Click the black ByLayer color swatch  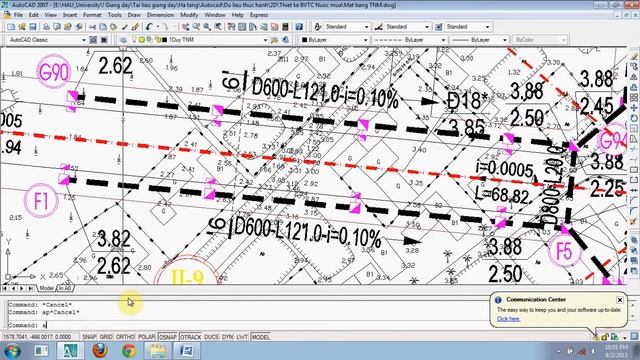(304, 40)
